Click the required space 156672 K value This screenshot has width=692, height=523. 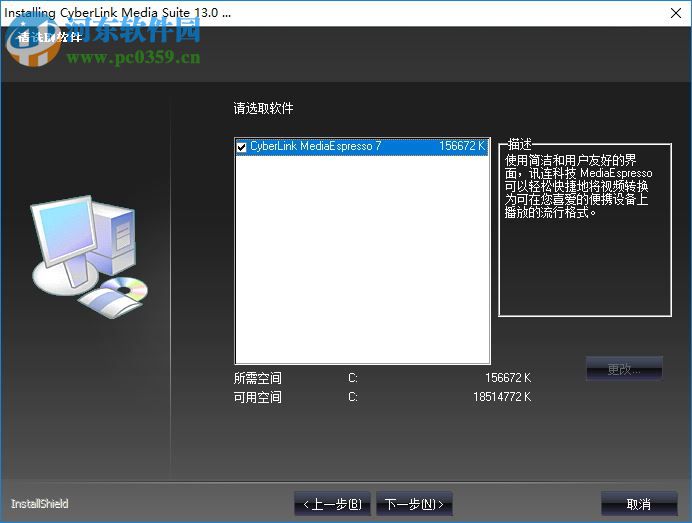[x=508, y=378]
